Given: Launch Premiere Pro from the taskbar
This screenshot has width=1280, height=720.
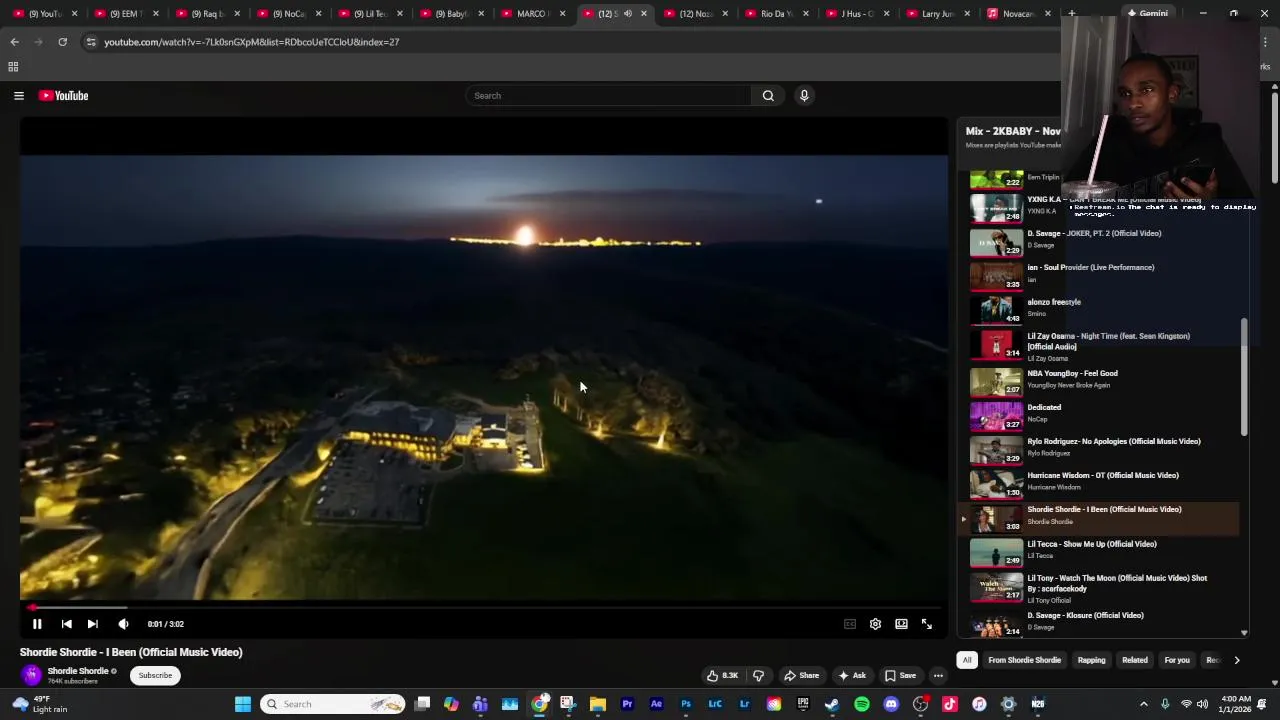Looking at the screenshot, I should (x=627, y=704).
